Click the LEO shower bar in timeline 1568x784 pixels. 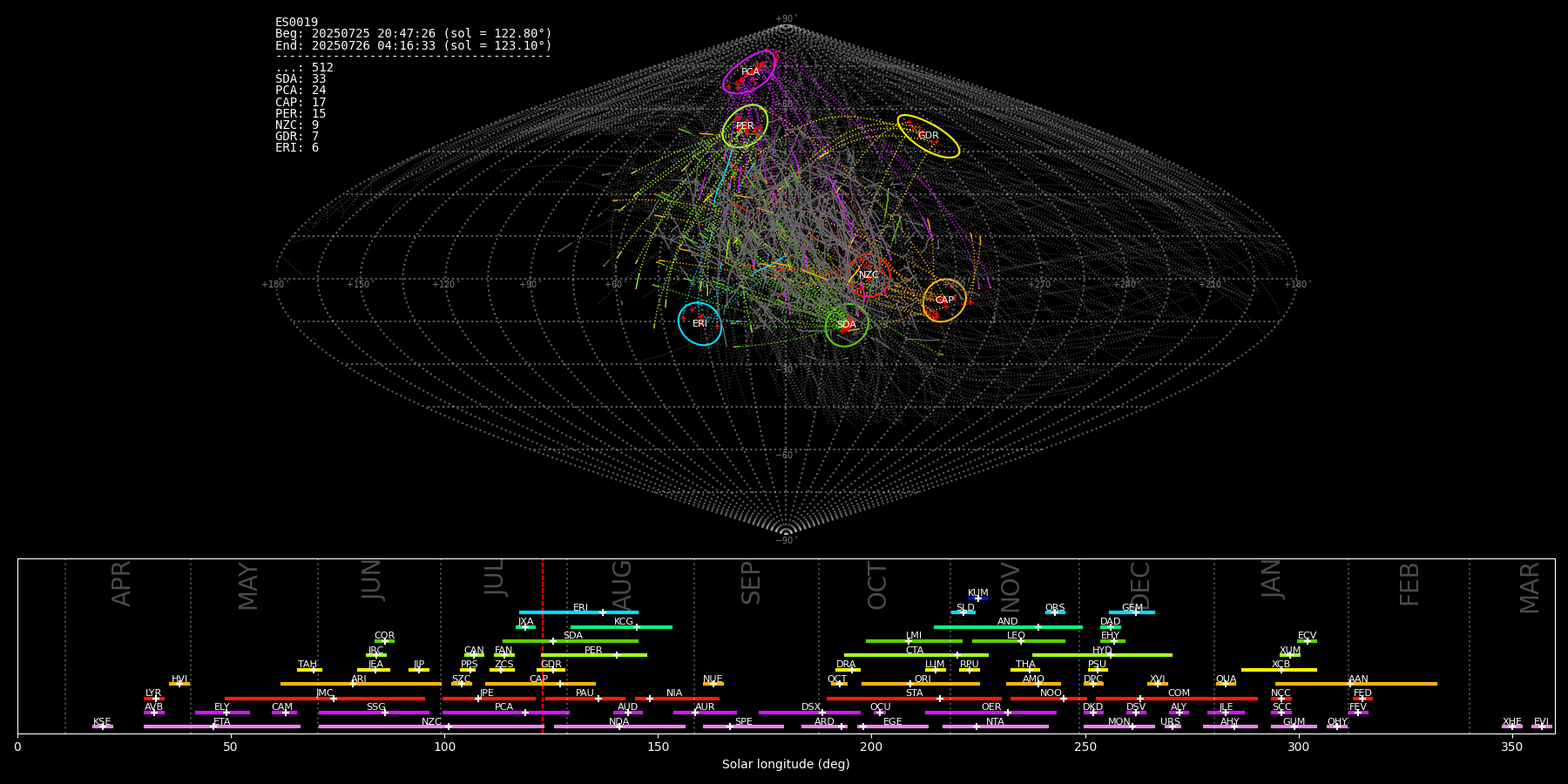pos(1018,641)
